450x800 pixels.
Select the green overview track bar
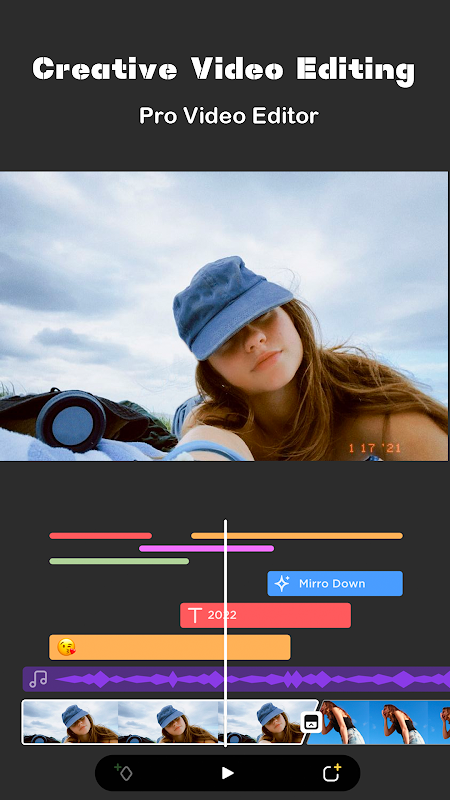[119, 561]
